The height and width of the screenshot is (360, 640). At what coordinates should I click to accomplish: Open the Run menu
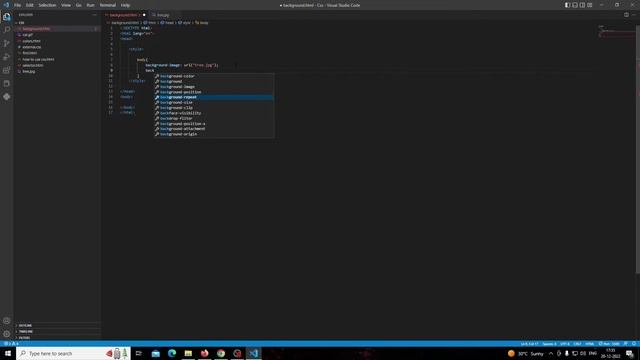(x=91, y=5)
